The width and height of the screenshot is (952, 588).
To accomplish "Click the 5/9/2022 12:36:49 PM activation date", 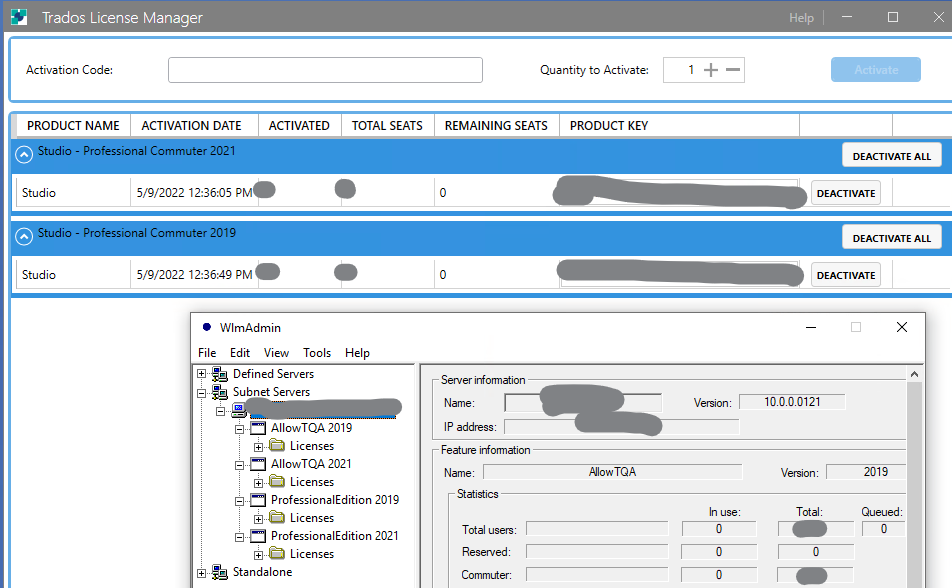I will pyautogui.click(x=194, y=275).
